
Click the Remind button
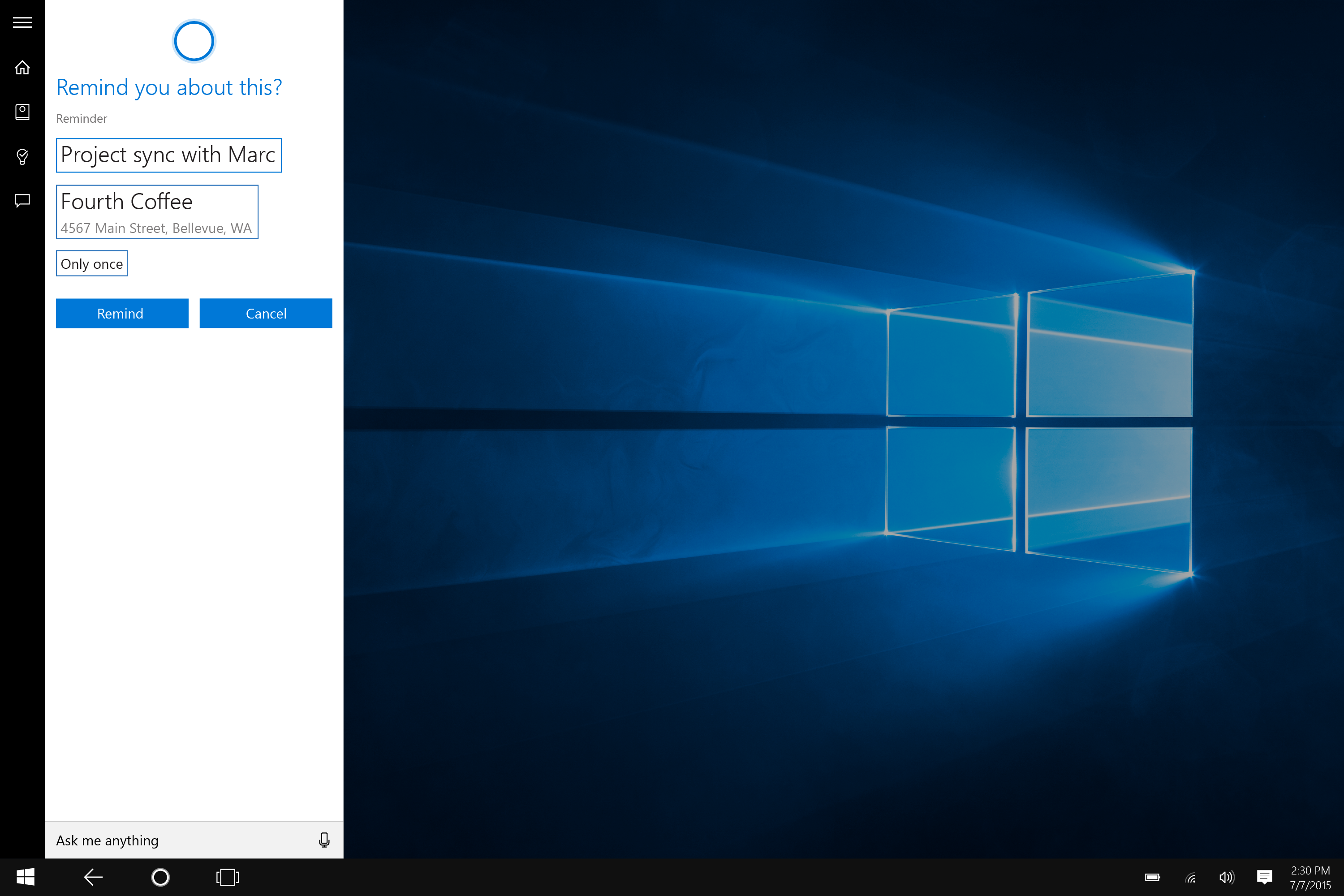[122, 313]
